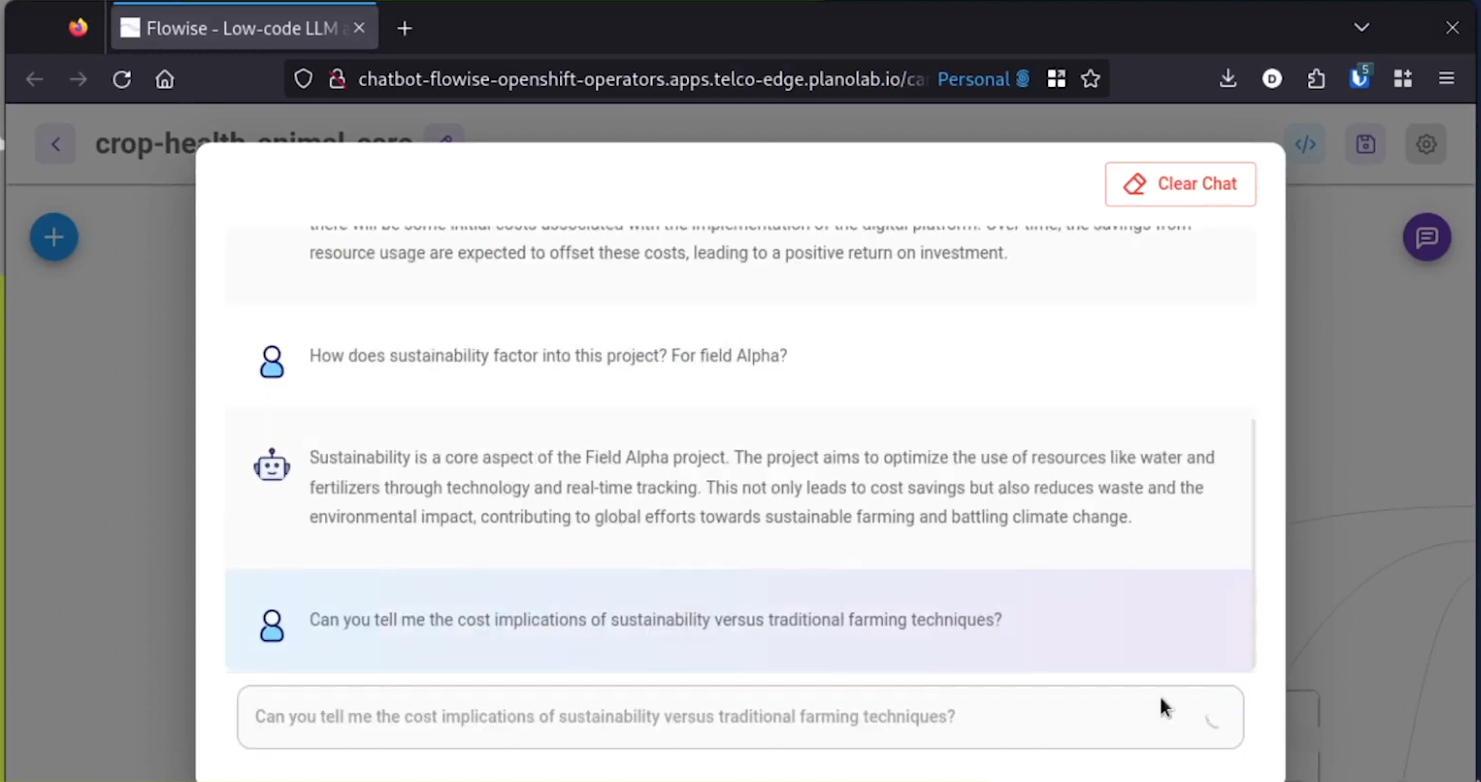Viewport: 1481px width, 782px height.
Task: Open a new browser tab
Action: coord(404,28)
